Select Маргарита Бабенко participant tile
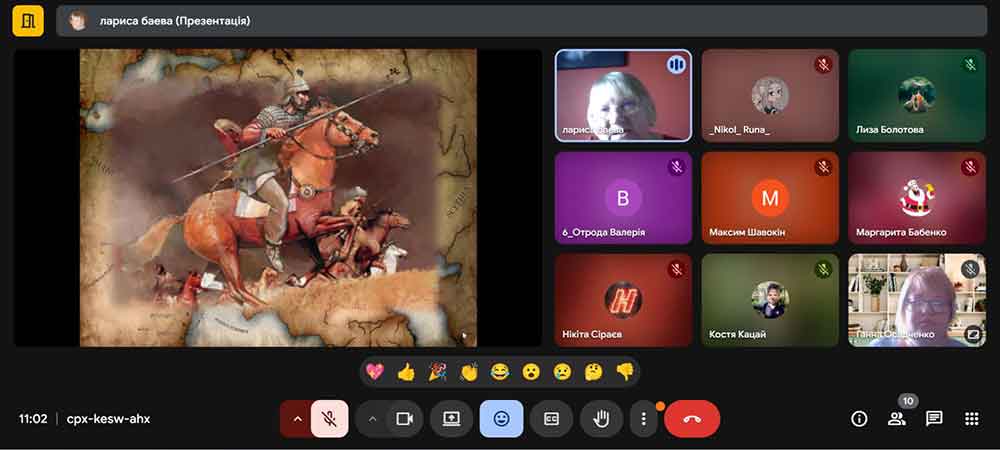Image resolution: width=1000 pixels, height=450 pixels. click(x=917, y=198)
